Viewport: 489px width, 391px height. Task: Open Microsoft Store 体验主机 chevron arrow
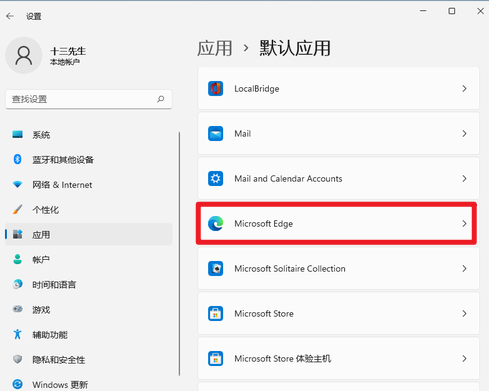coord(464,359)
